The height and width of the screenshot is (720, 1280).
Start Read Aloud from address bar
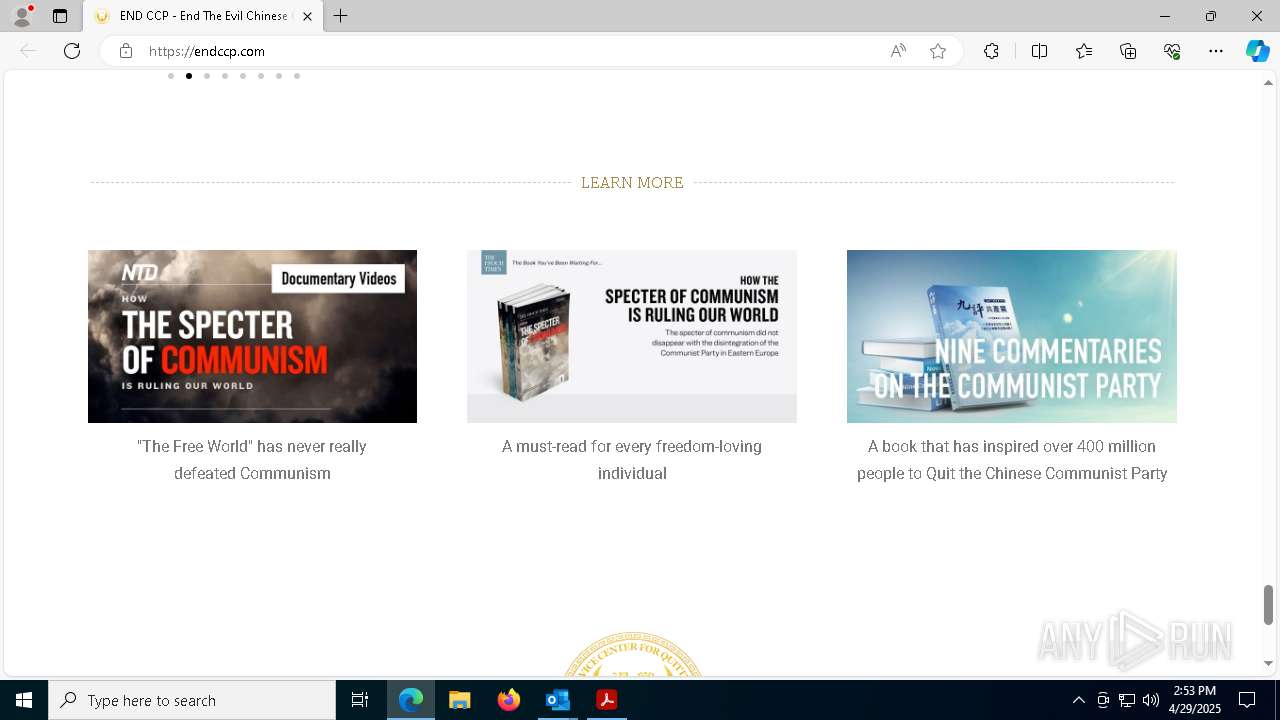click(x=898, y=51)
